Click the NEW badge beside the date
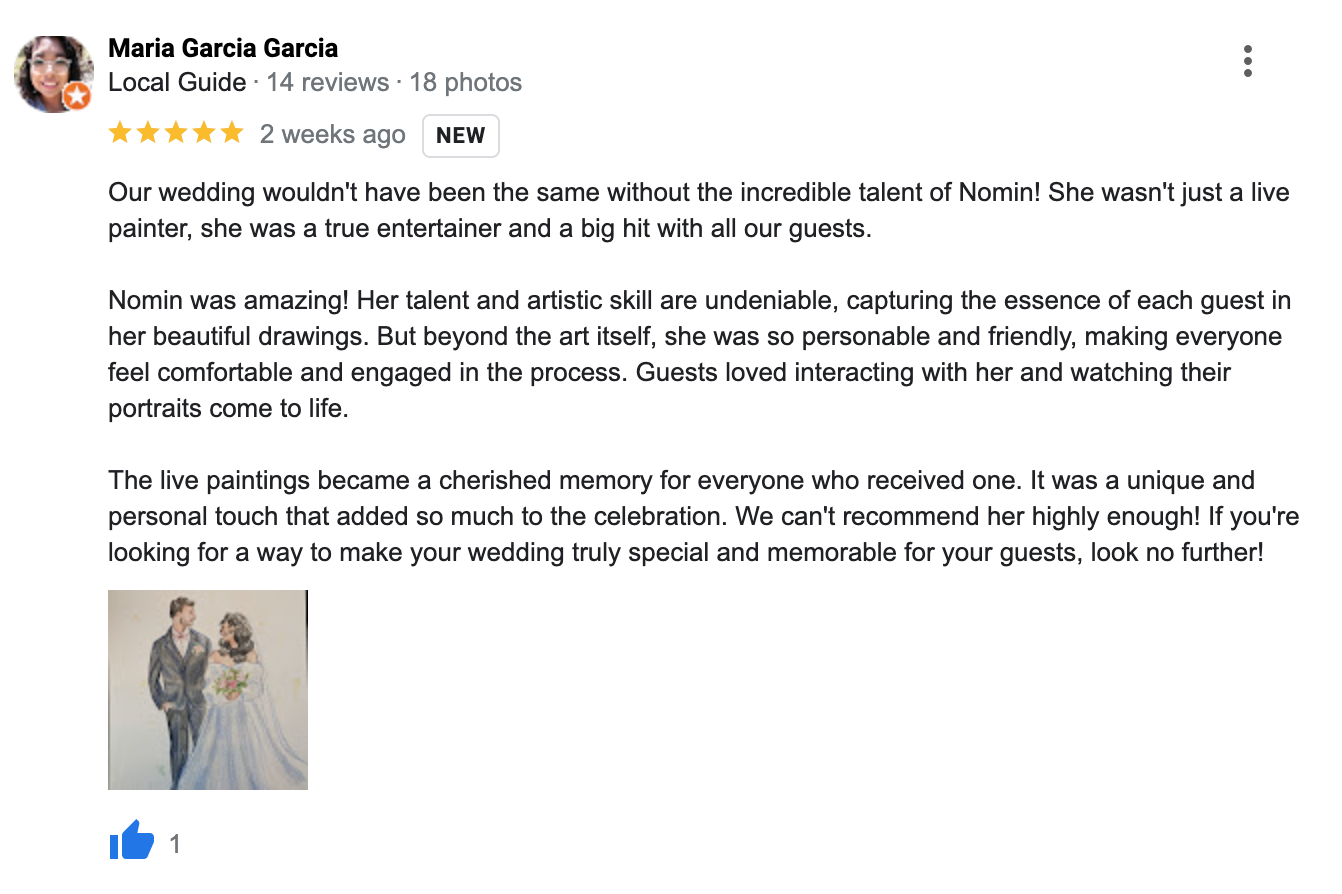This screenshot has height=894, width=1342. [x=460, y=136]
